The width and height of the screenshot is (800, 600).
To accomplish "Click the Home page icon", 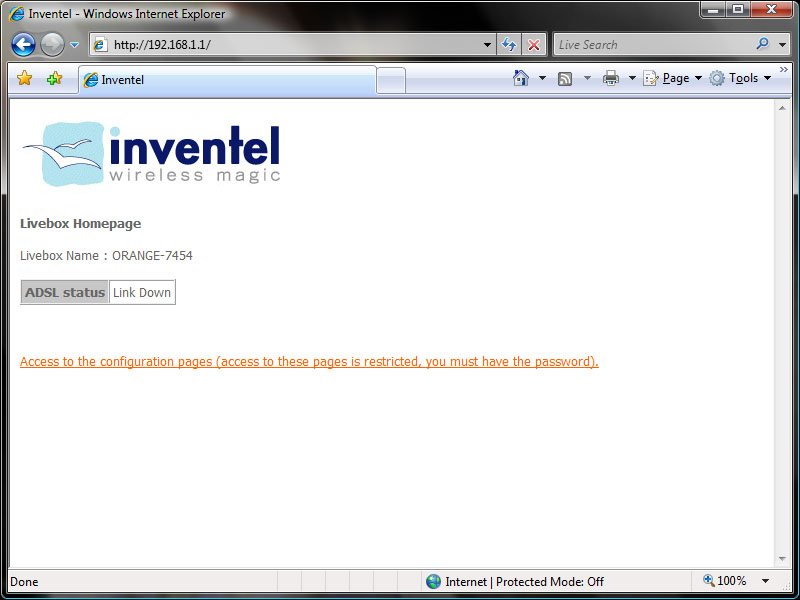I will point(520,78).
